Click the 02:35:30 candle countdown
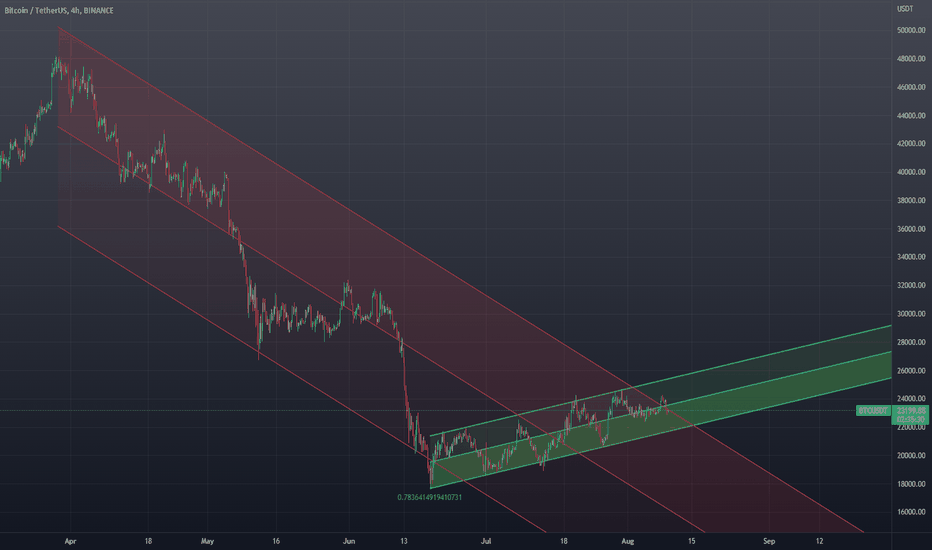Screen dimensions: 932x550 click(911, 419)
